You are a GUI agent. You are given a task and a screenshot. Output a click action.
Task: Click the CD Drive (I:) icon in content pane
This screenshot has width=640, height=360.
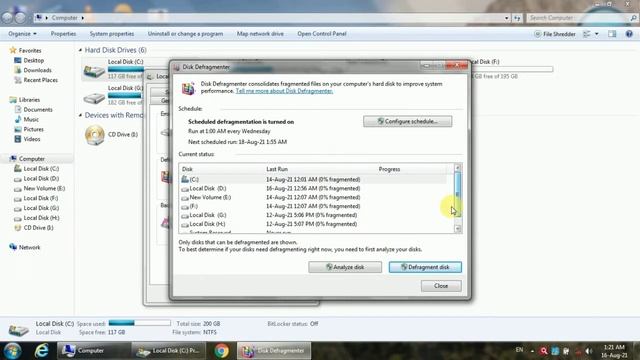(94, 135)
